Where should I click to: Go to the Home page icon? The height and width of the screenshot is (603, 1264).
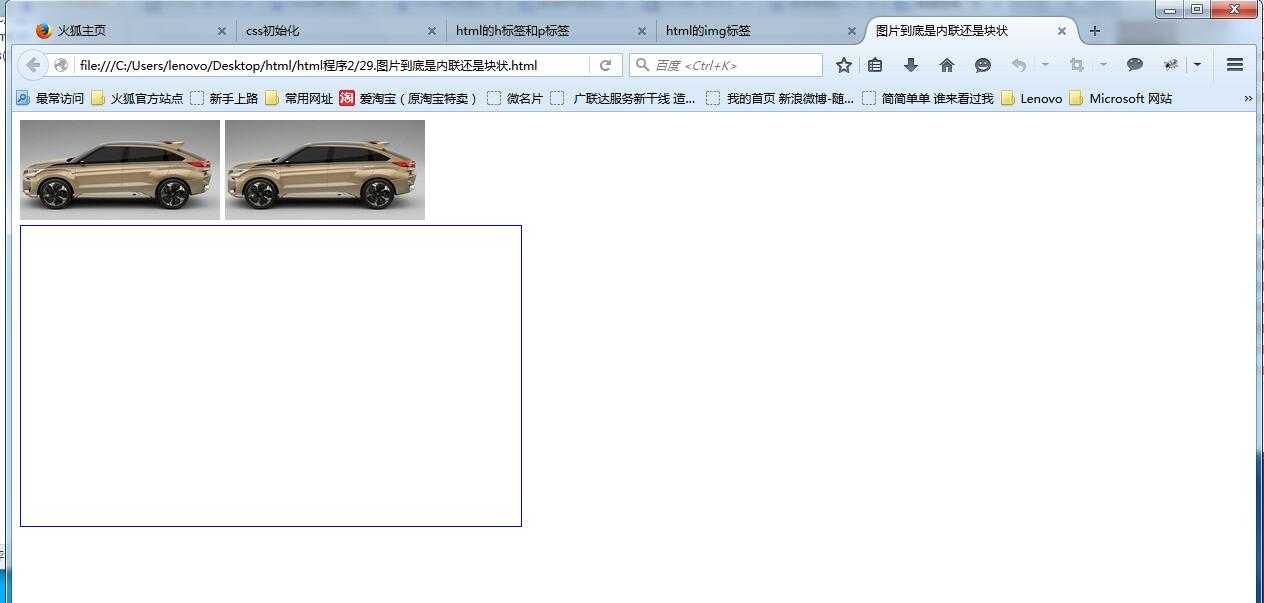pos(947,65)
